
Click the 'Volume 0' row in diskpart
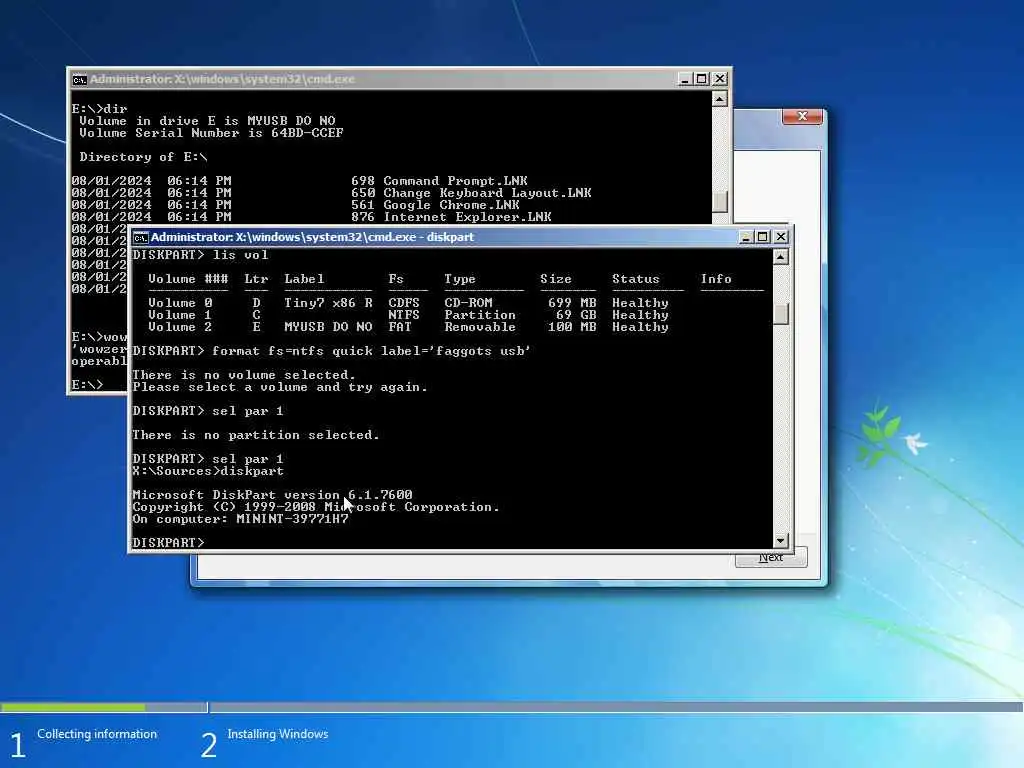(x=408, y=303)
